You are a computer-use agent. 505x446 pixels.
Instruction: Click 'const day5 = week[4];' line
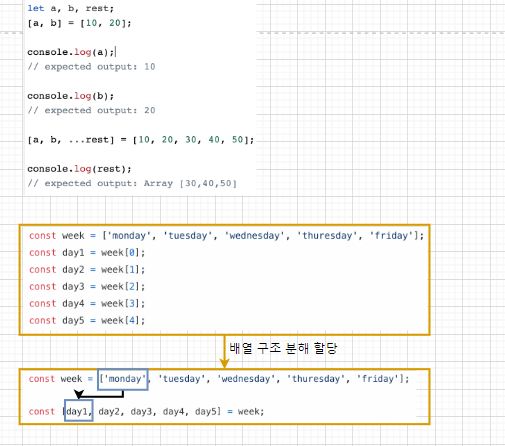[87, 321]
